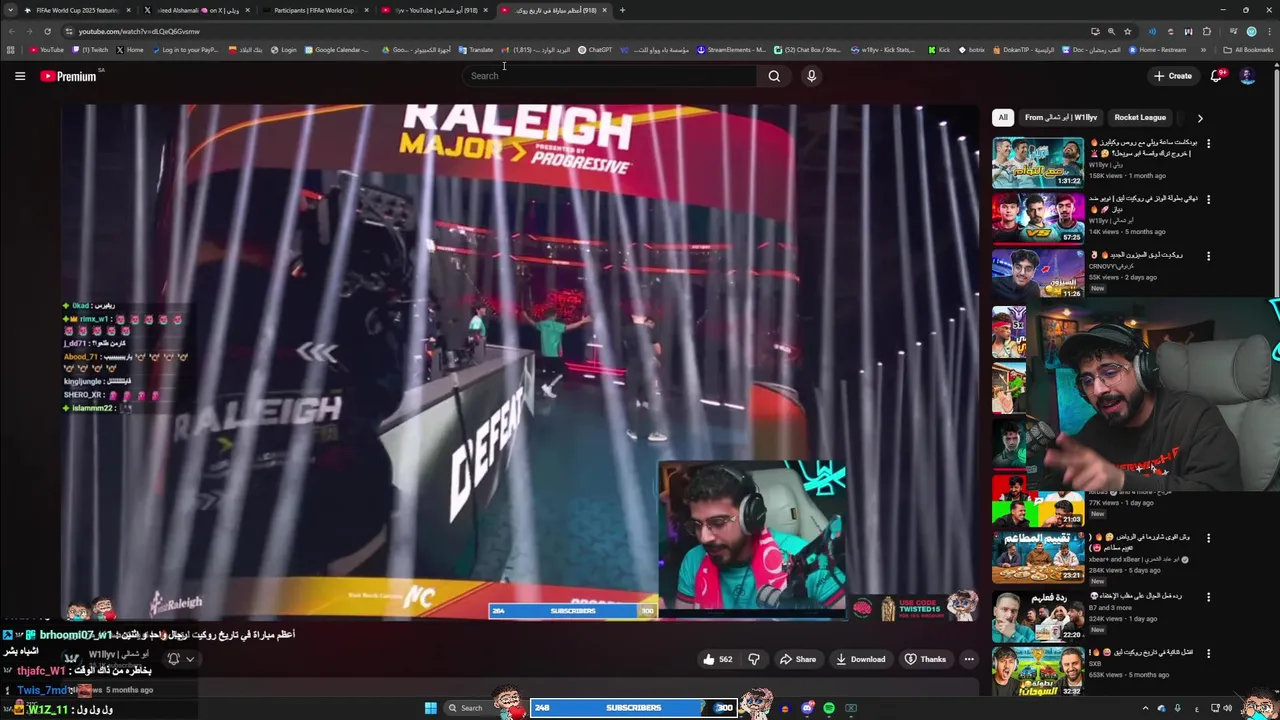
Task: Open the subscription notification bell dropdown
Action: click(181, 659)
